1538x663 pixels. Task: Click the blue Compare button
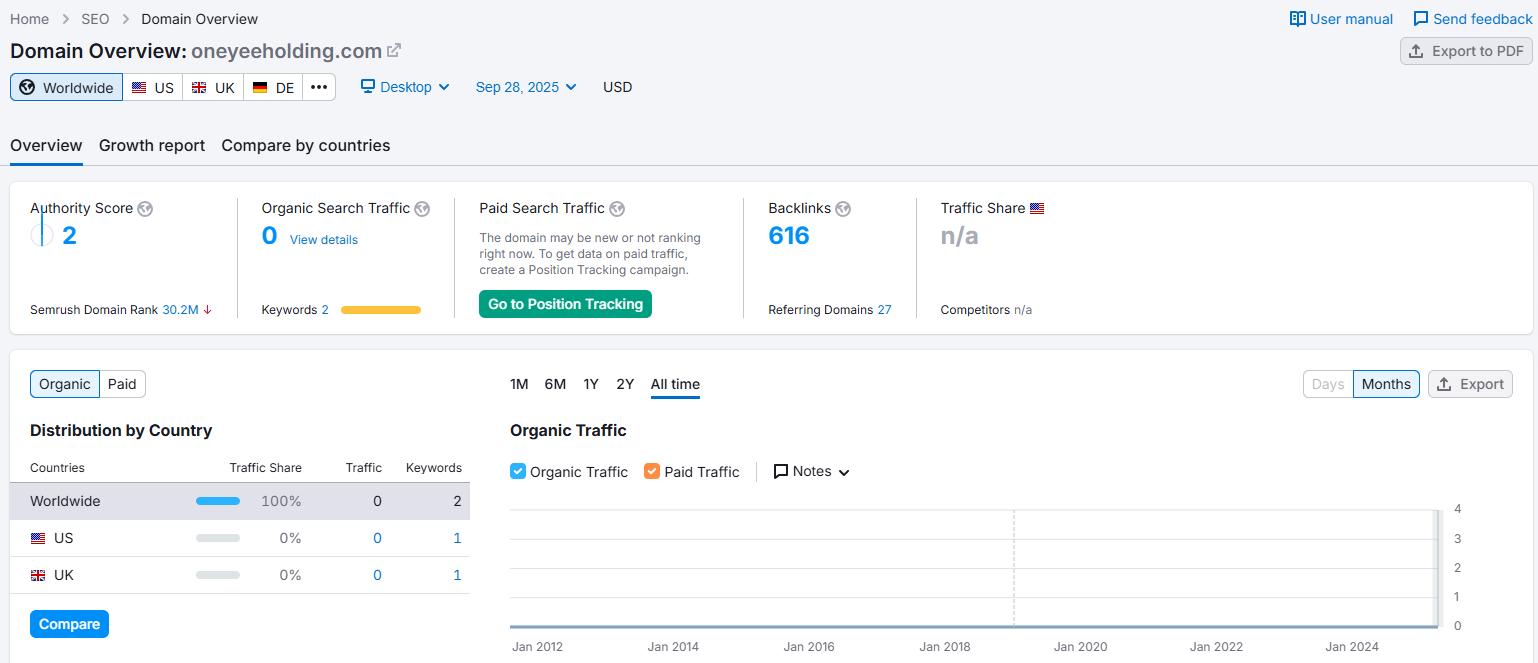click(x=69, y=624)
